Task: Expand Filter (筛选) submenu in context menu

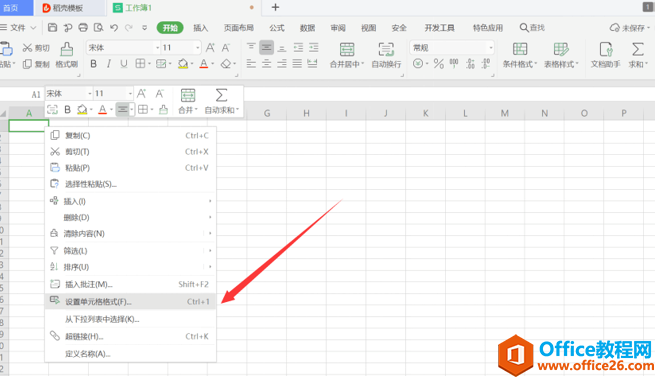Action: coord(131,251)
